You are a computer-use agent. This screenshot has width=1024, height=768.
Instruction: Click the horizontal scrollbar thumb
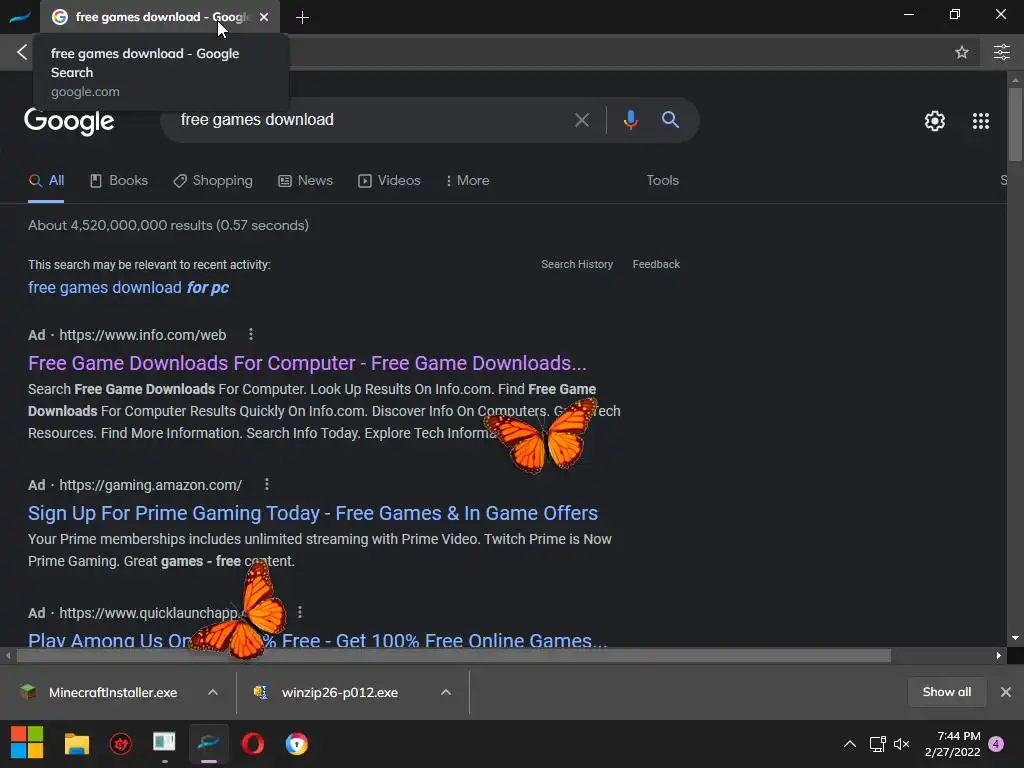[x=453, y=656]
